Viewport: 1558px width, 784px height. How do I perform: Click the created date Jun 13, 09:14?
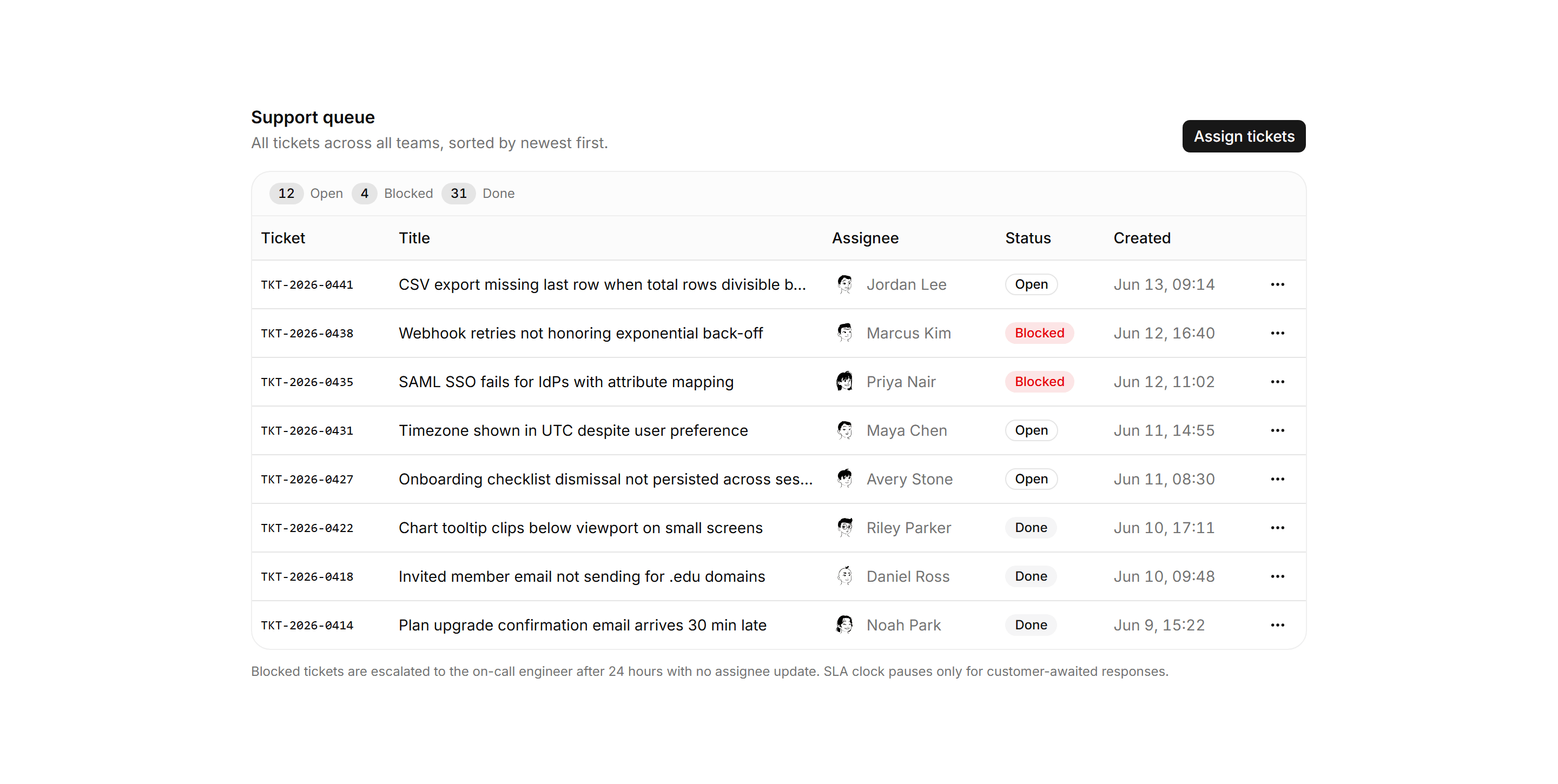[x=1164, y=285]
